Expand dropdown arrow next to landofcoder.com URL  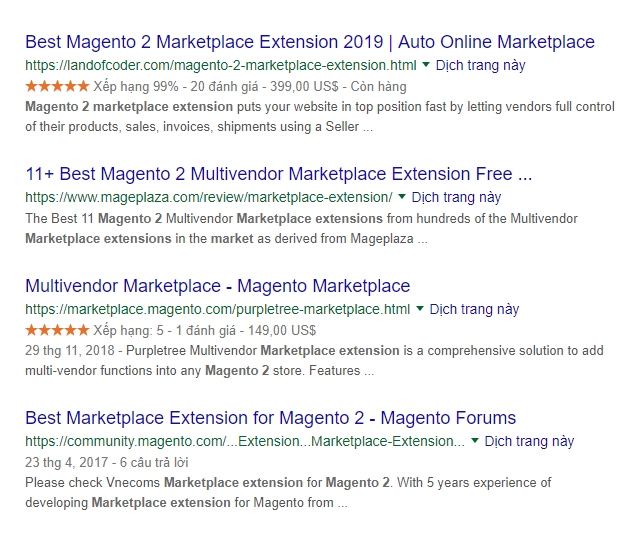(426, 65)
